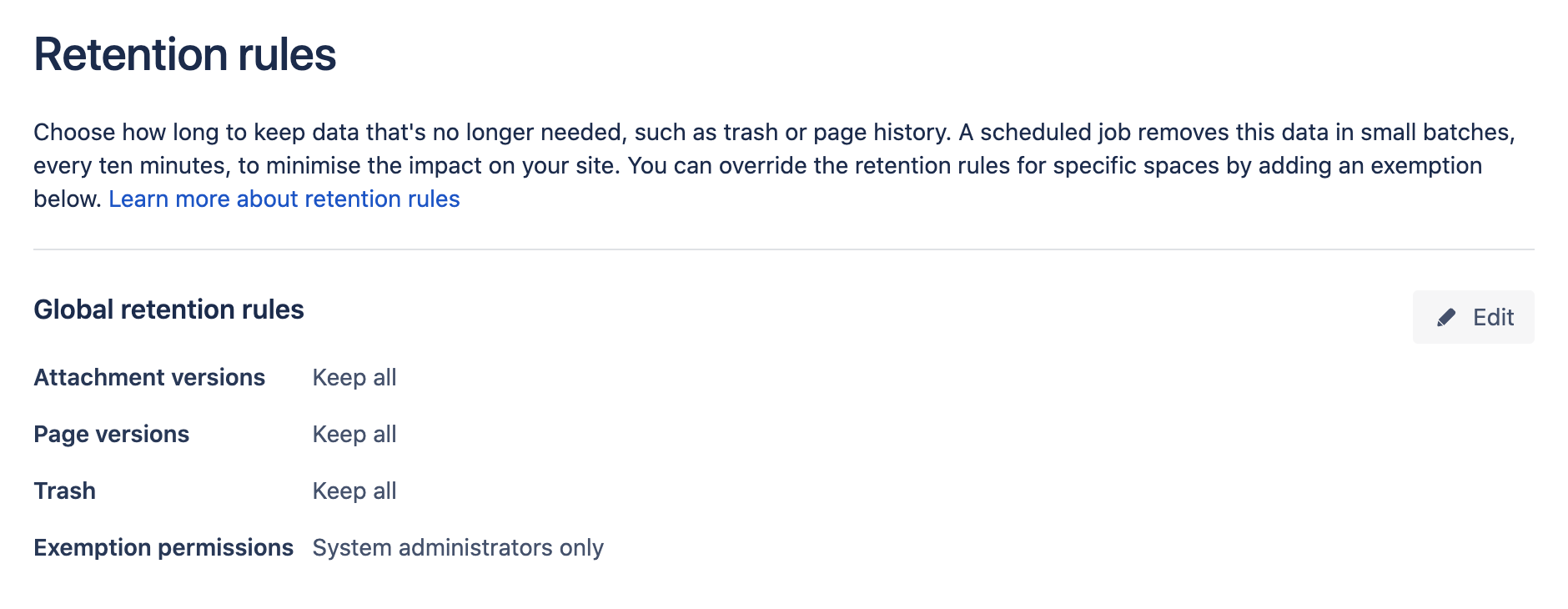Click the word 'below.' before the link

pyautogui.click(x=67, y=199)
